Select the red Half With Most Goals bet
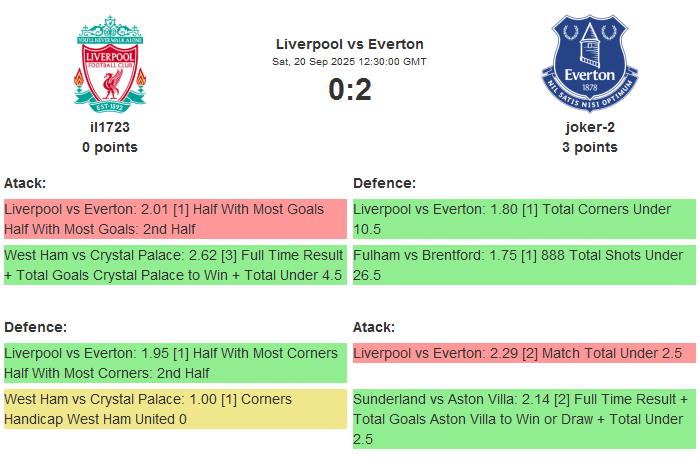This screenshot has height=460, width=700. [x=175, y=219]
